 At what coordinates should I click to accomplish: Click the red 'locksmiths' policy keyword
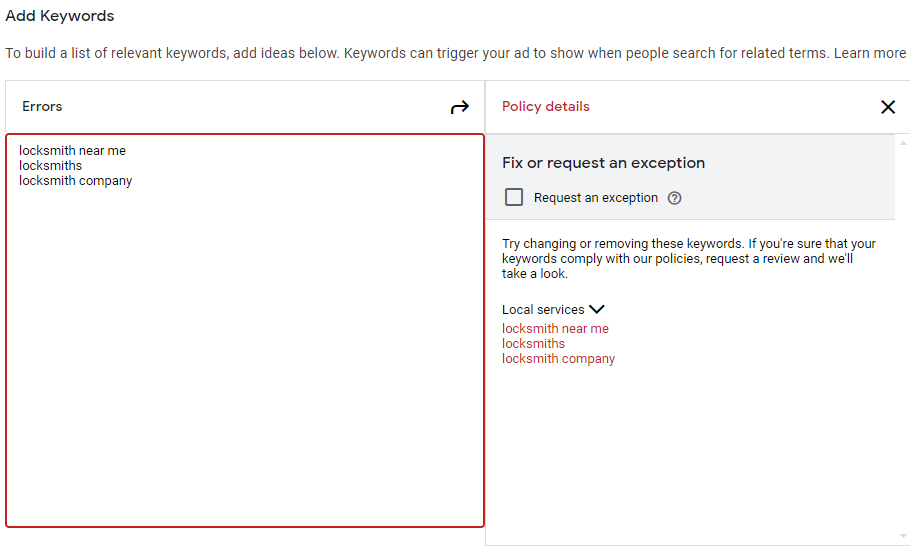pyautogui.click(x=533, y=344)
